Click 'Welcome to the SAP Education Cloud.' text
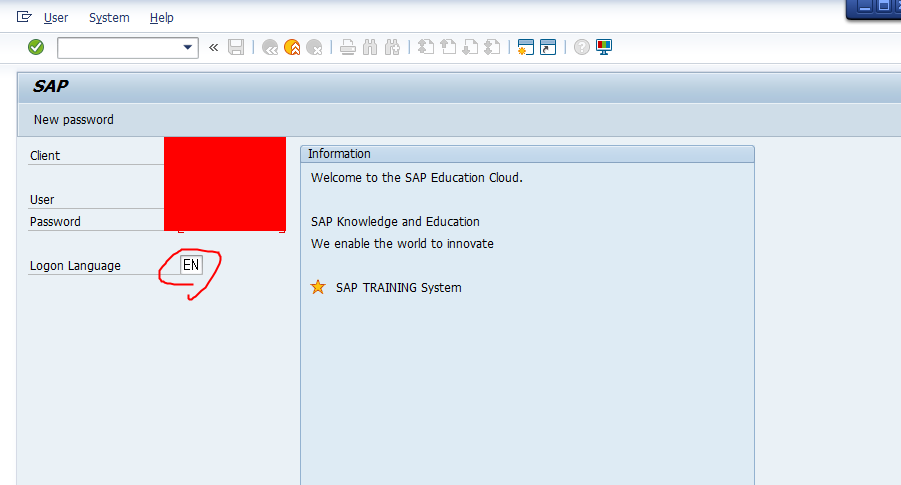Screen dimensions: 901x485 coord(417,178)
